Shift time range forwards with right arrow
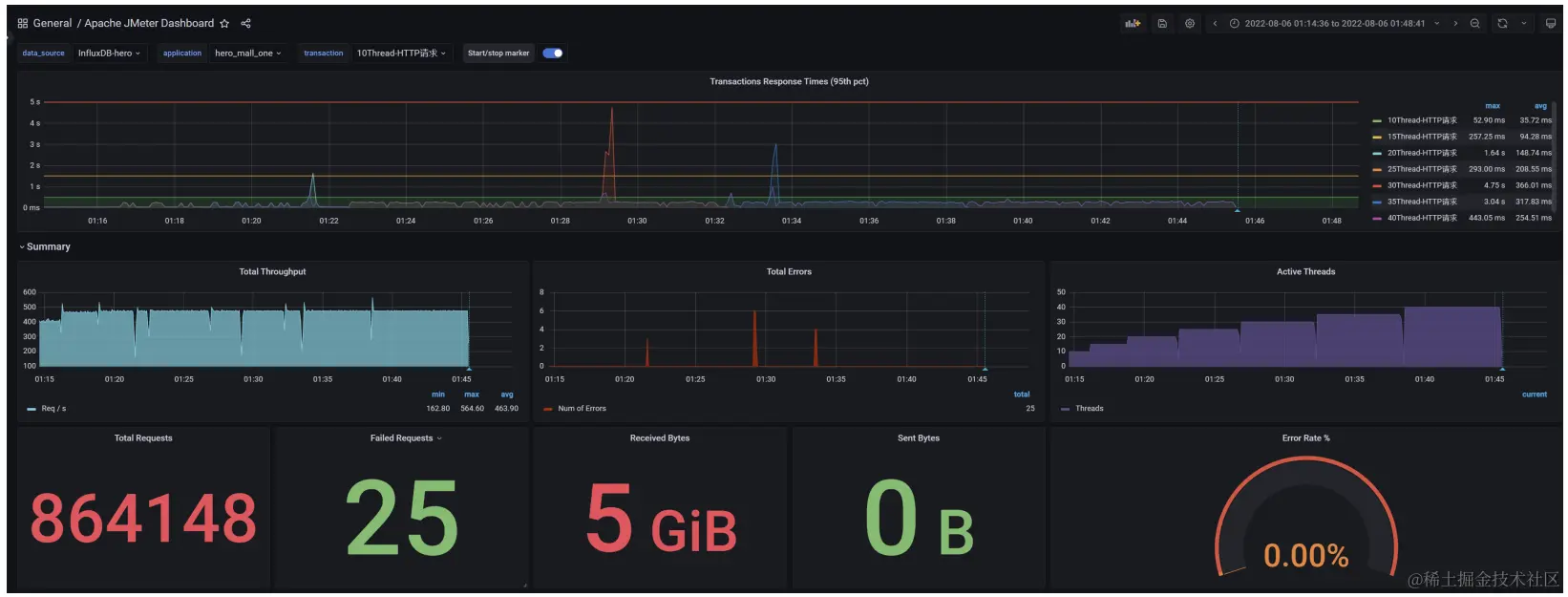 click(x=1455, y=23)
